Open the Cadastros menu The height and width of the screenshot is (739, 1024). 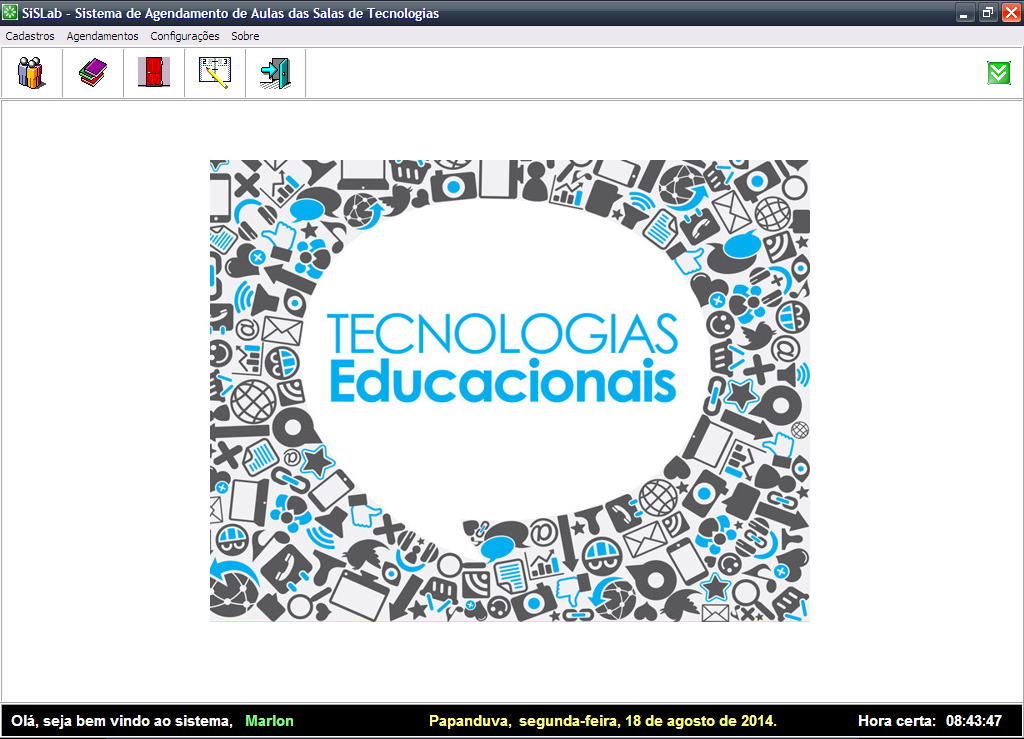[x=30, y=35]
